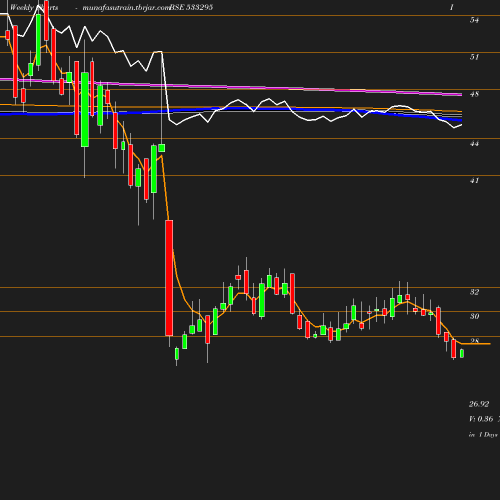Select the 48 price axis label
This screenshot has height=500, width=500.
click(x=474, y=94)
